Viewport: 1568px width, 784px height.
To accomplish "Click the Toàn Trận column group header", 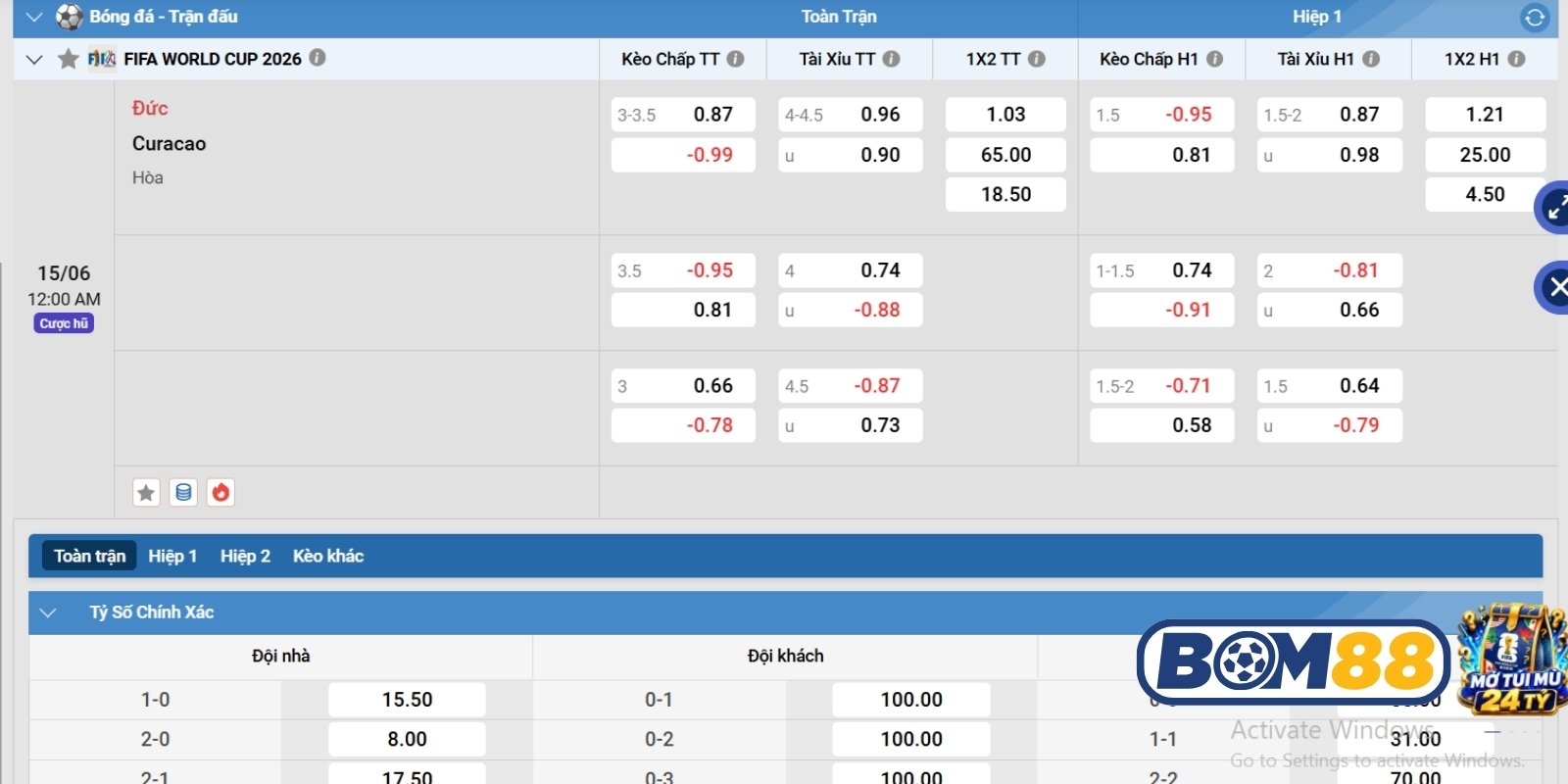I will pos(839,17).
